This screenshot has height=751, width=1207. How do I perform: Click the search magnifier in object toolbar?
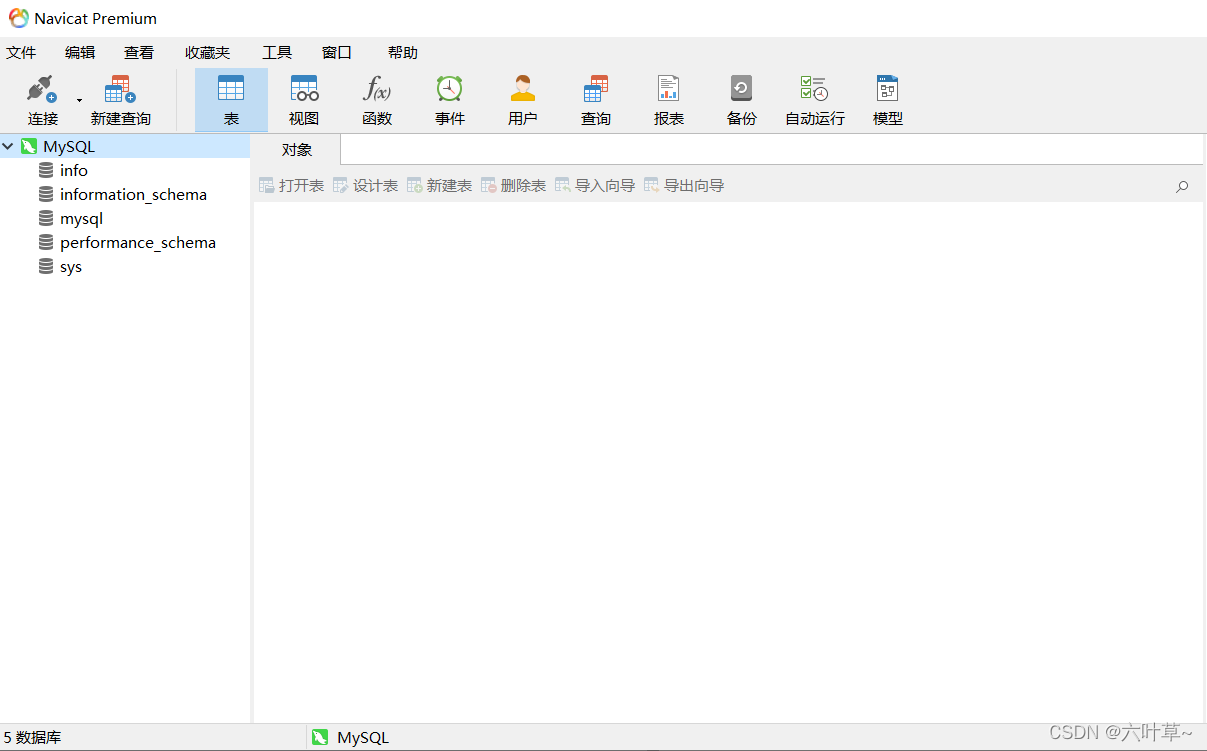tap(1182, 186)
